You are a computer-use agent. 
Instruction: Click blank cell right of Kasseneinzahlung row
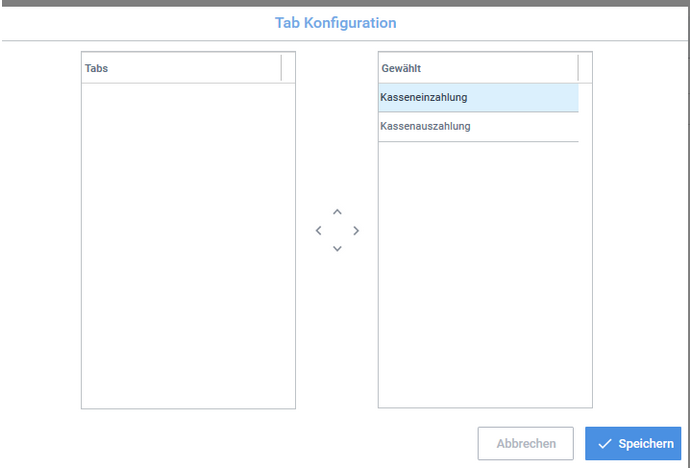pos(585,97)
